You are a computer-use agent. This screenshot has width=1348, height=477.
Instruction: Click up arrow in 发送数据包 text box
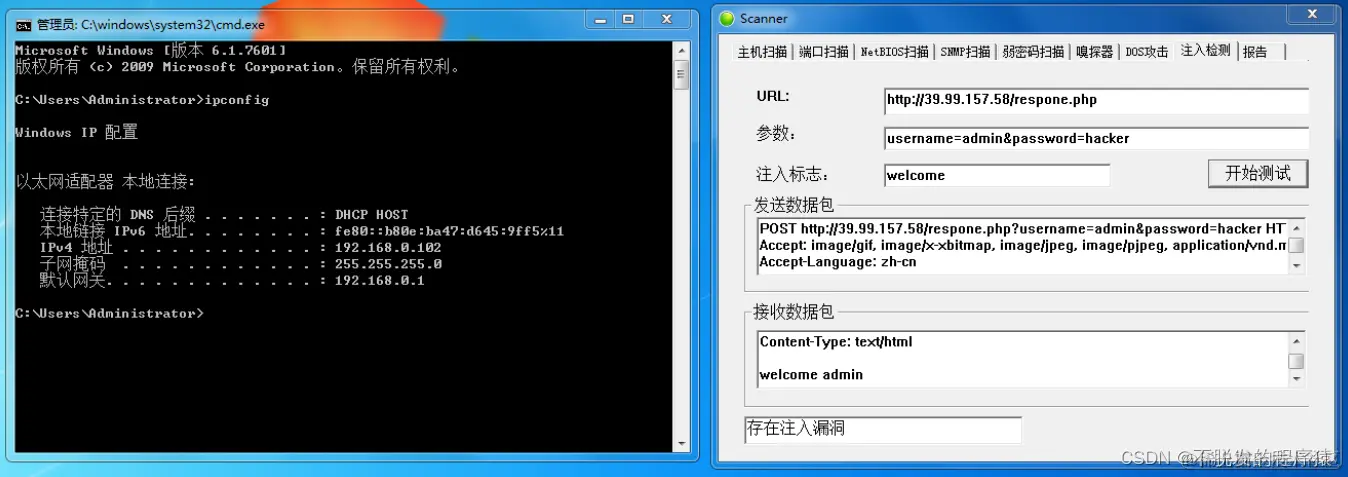1296,227
